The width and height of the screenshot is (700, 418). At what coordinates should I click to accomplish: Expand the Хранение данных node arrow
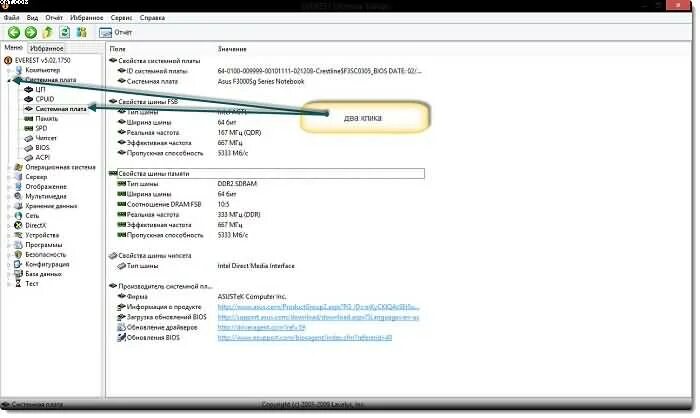[x=9, y=206]
